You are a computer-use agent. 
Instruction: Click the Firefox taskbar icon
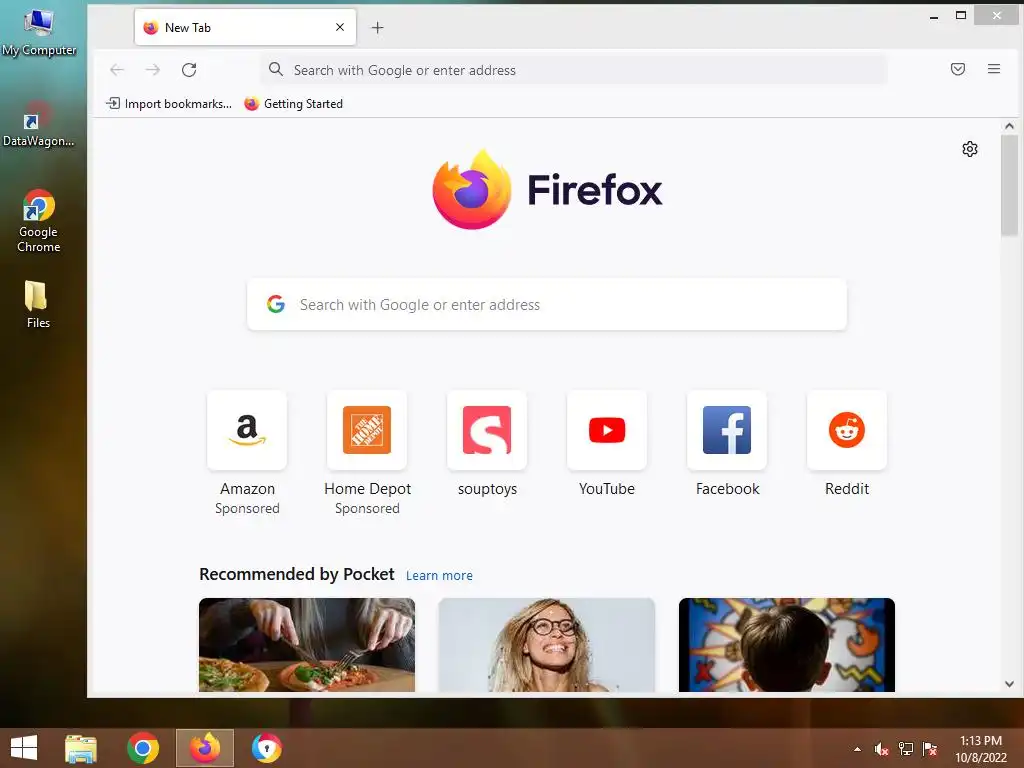coord(204,748)
